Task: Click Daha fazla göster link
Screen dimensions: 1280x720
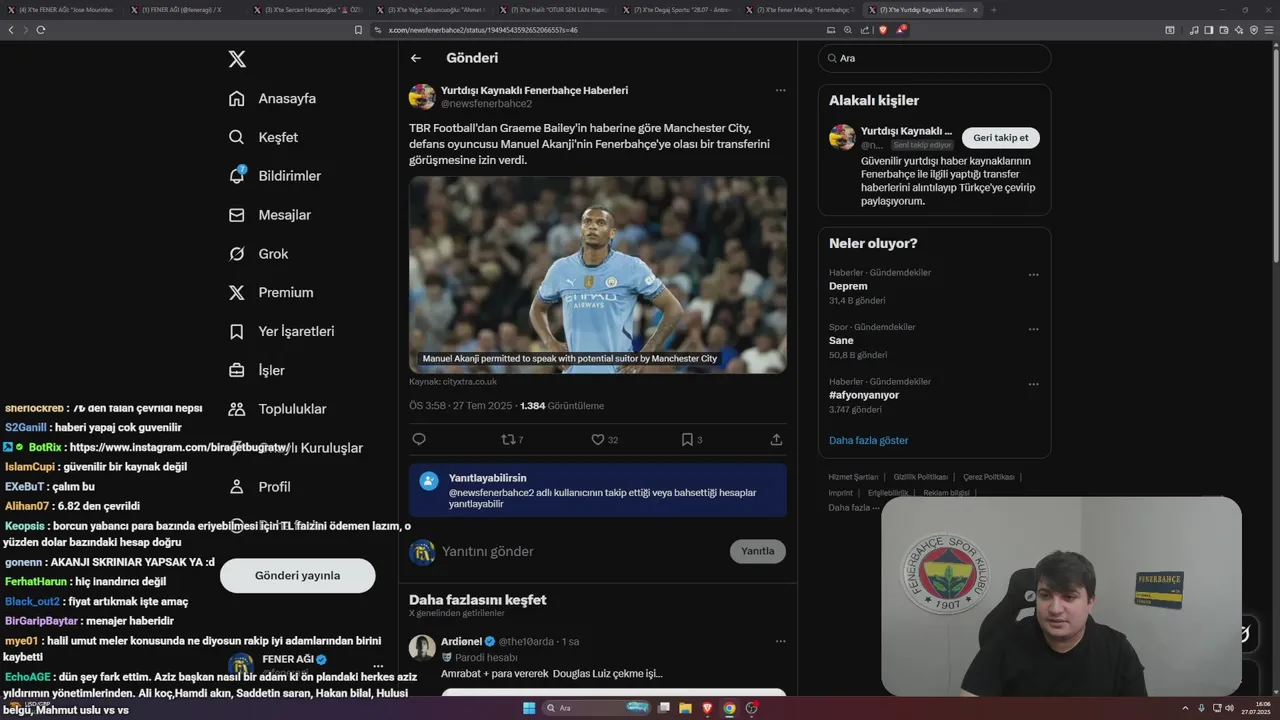Action: (868, 440)
